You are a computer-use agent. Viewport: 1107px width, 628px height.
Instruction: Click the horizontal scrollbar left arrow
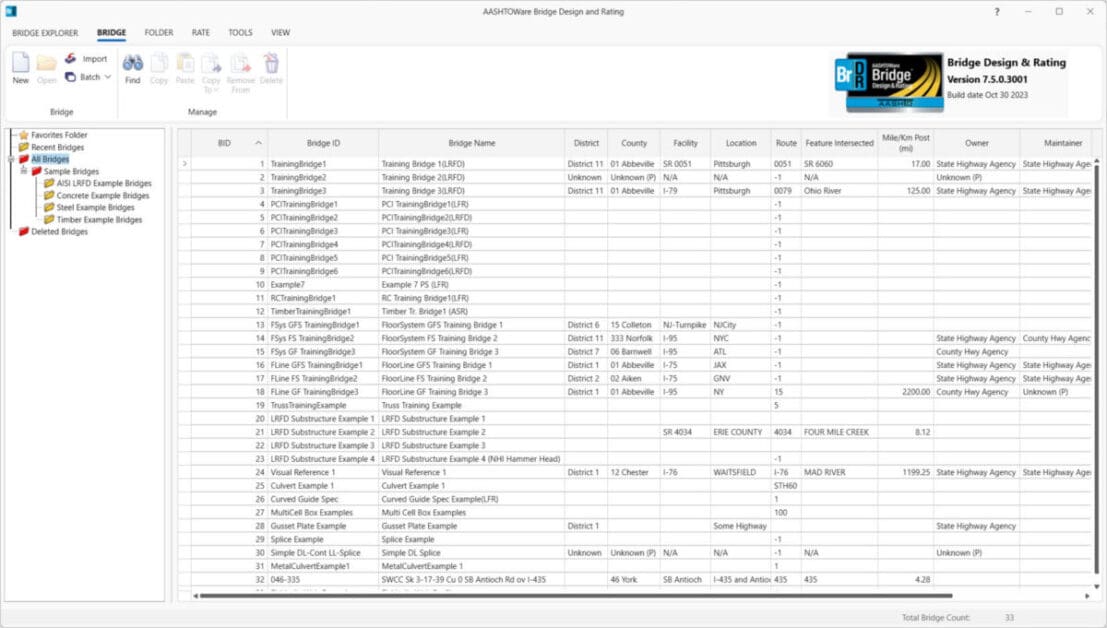196,596
